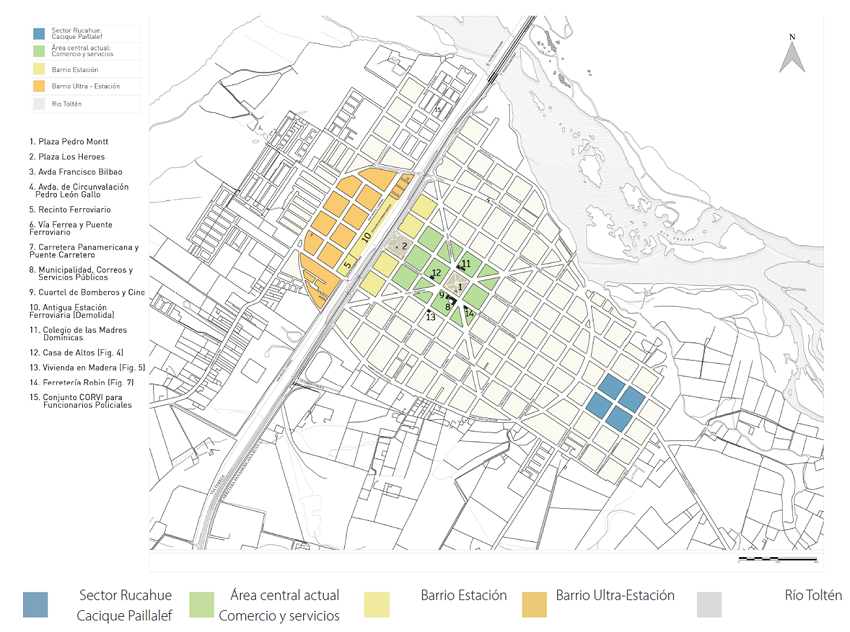This screenshot has height=632, width=850.
Task: Click 'Barrio Estación' label in bottom legend
Action: (x=463, y=595)
